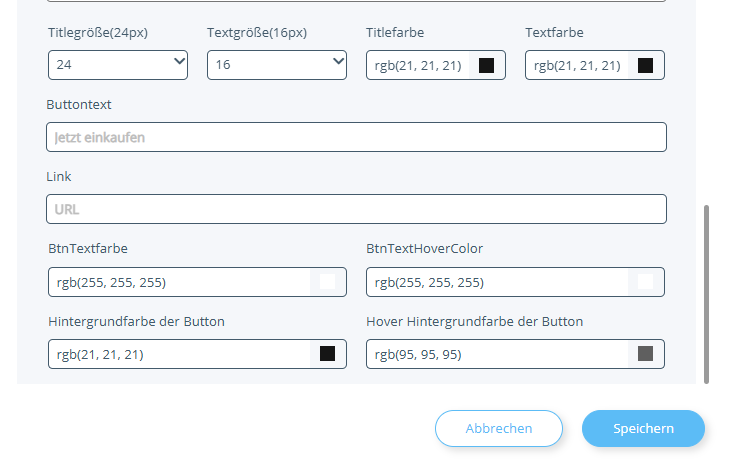Click the Titlefarbe black color swatch
Image resolution: width=730 pixels, height=469 pixels.
487,66
